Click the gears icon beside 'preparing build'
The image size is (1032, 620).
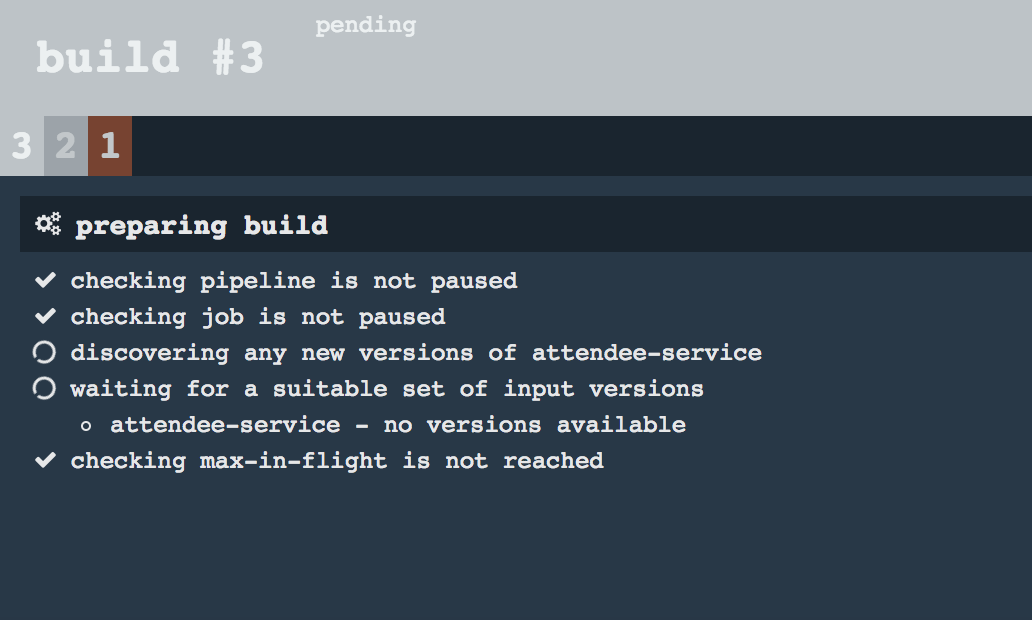click(x=47, y=224)
